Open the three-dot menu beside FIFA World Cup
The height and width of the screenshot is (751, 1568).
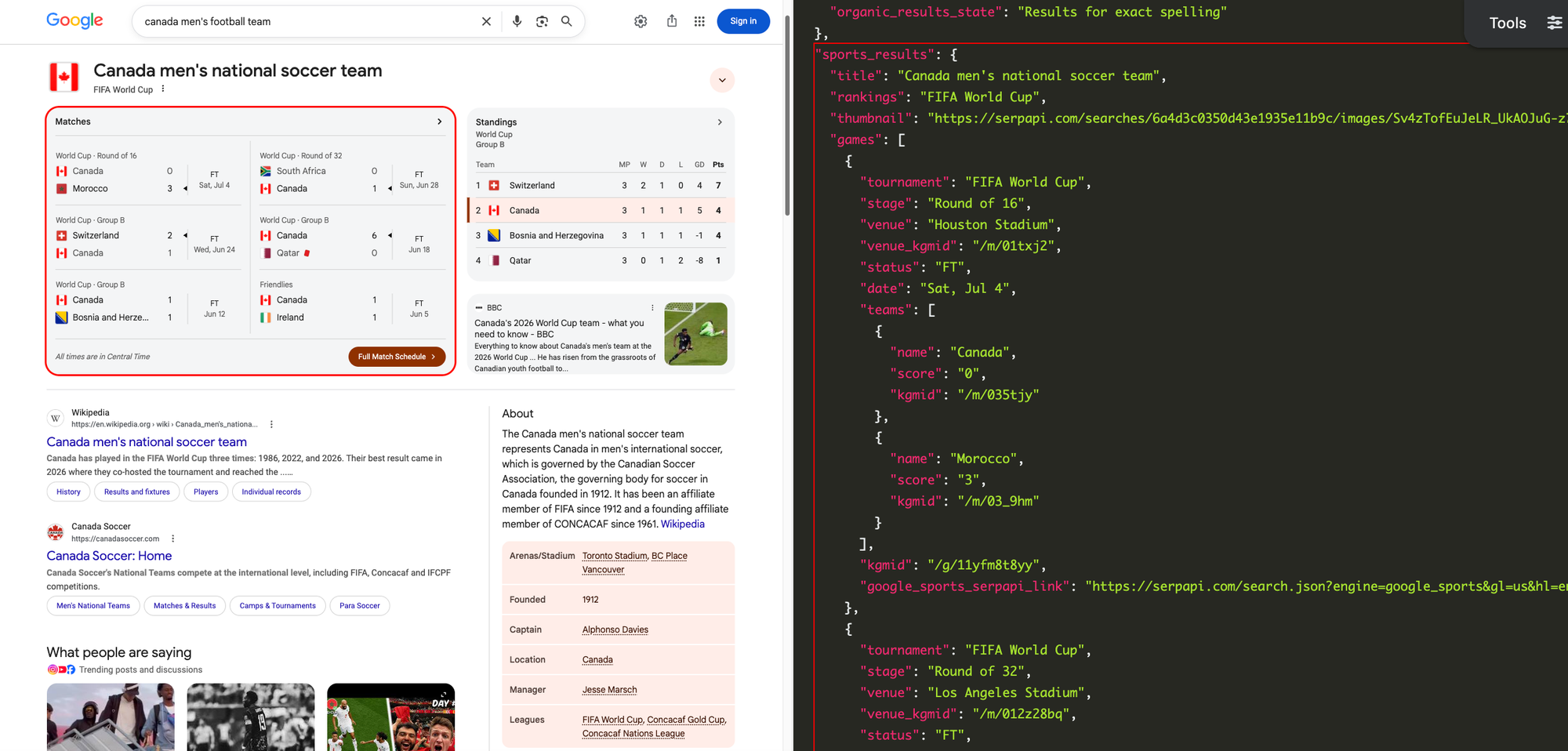(163, 89)
